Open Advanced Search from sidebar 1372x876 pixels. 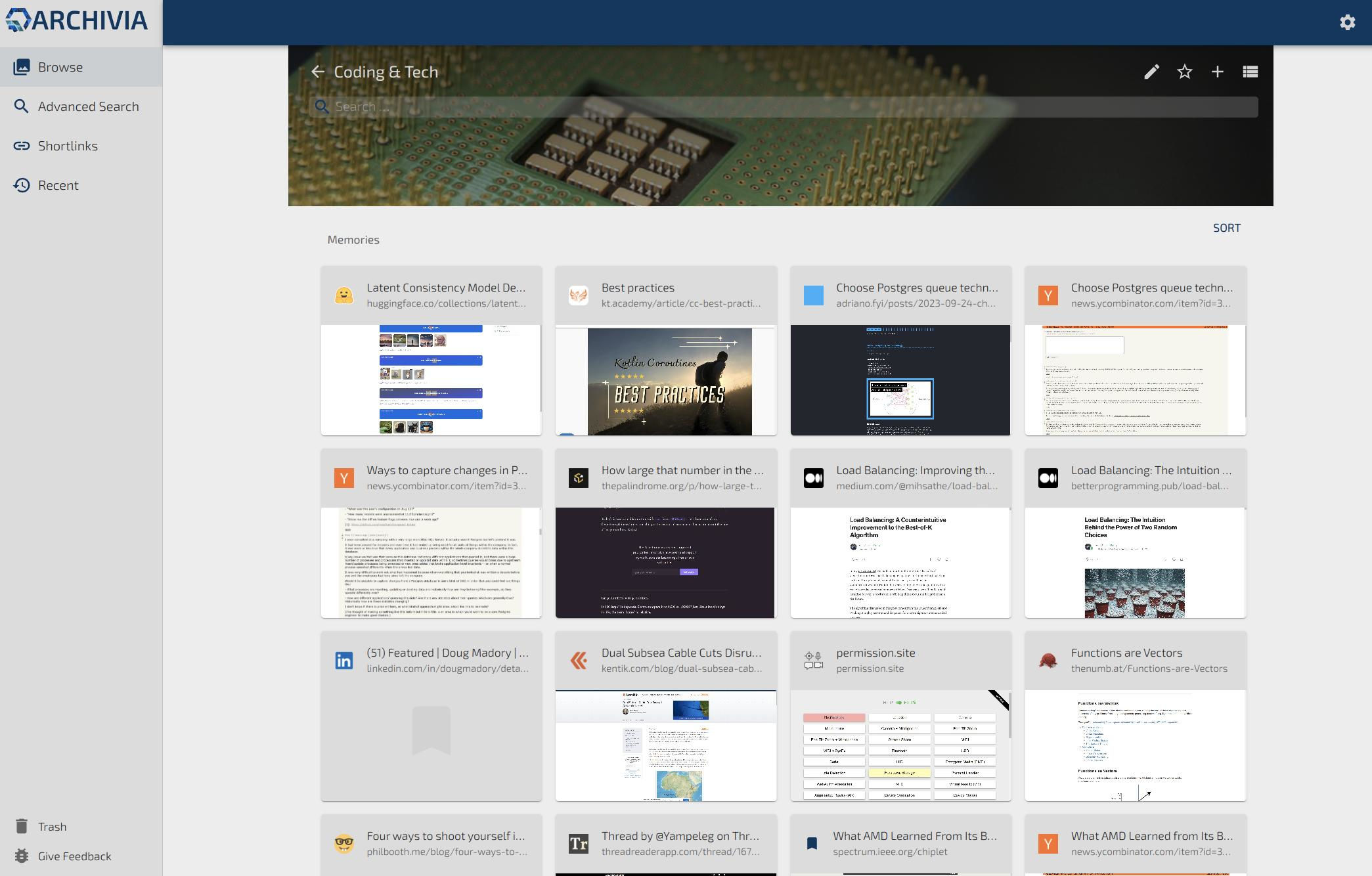point(88,106)
